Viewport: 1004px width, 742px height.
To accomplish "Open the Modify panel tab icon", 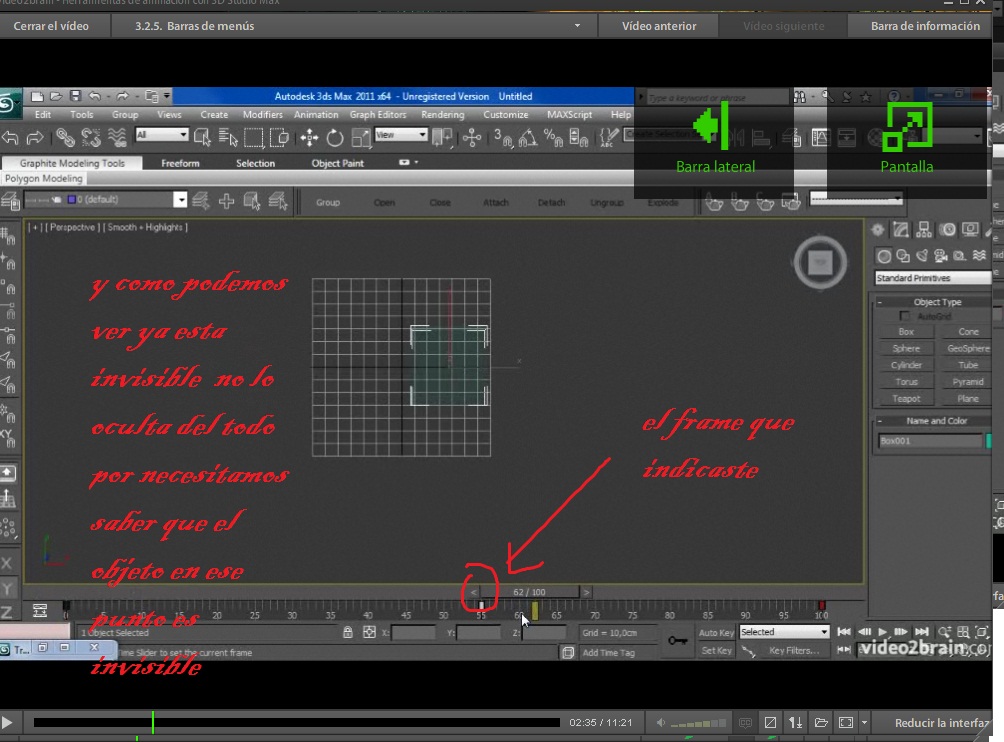I will point(901,230).
